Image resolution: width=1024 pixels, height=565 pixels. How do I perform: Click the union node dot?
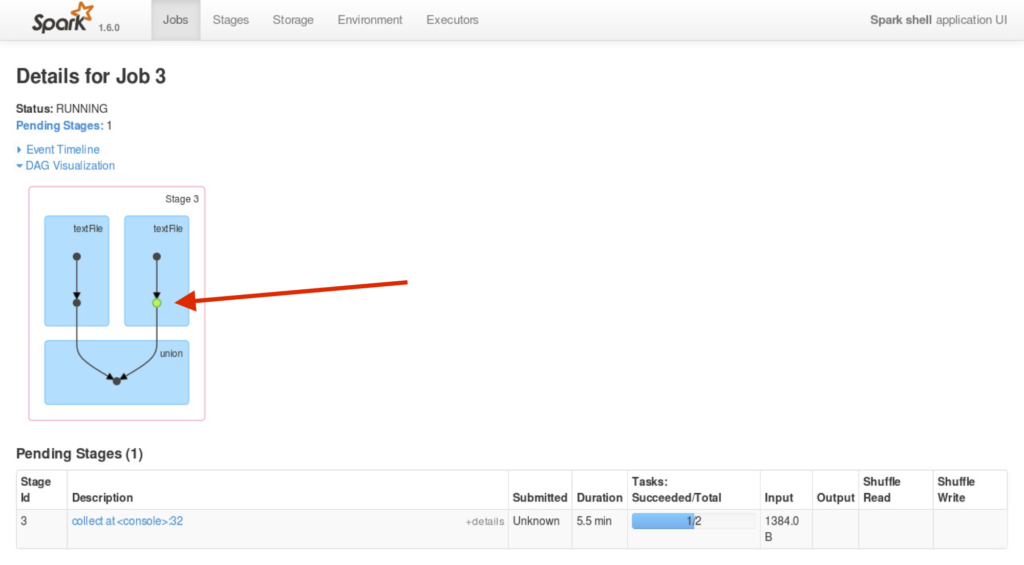click(x=116, y=381)
